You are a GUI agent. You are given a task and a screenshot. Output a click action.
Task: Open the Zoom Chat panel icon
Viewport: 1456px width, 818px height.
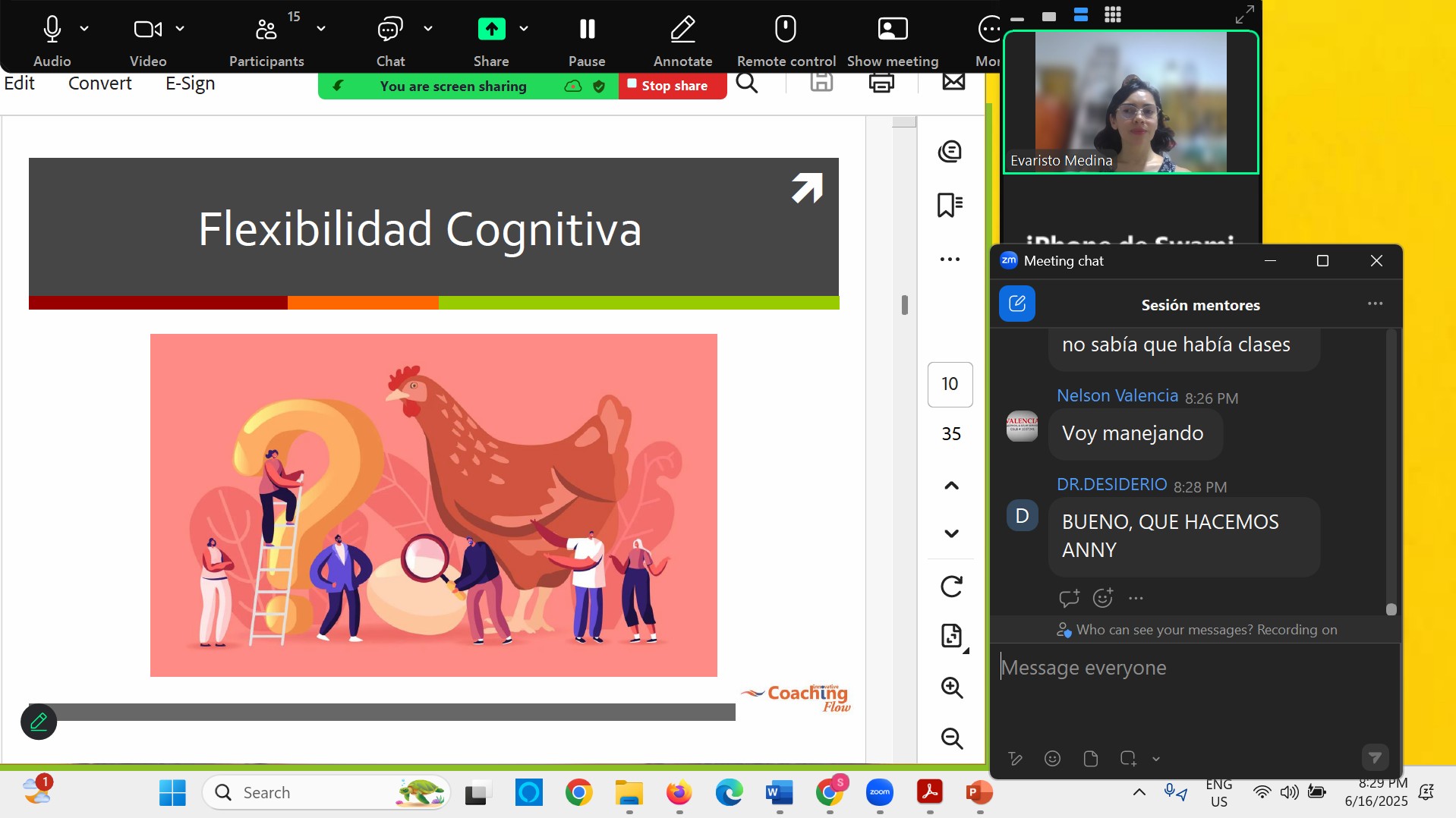tap(390, 30)
